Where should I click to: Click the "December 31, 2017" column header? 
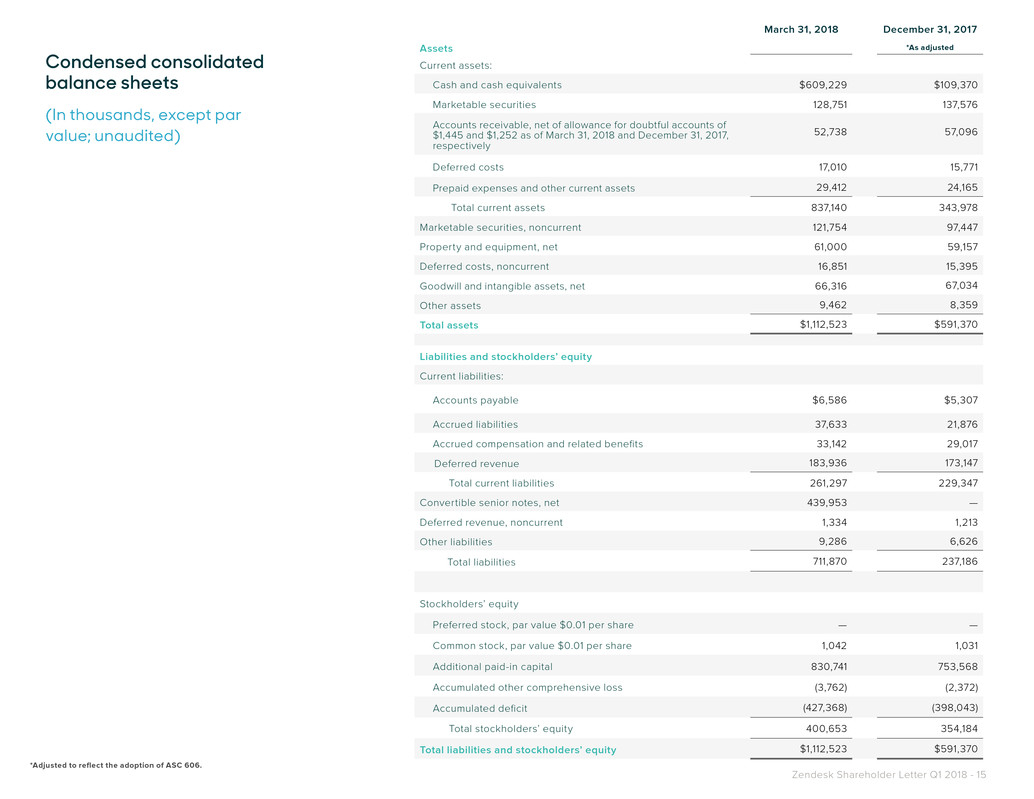tap(929, 29)
